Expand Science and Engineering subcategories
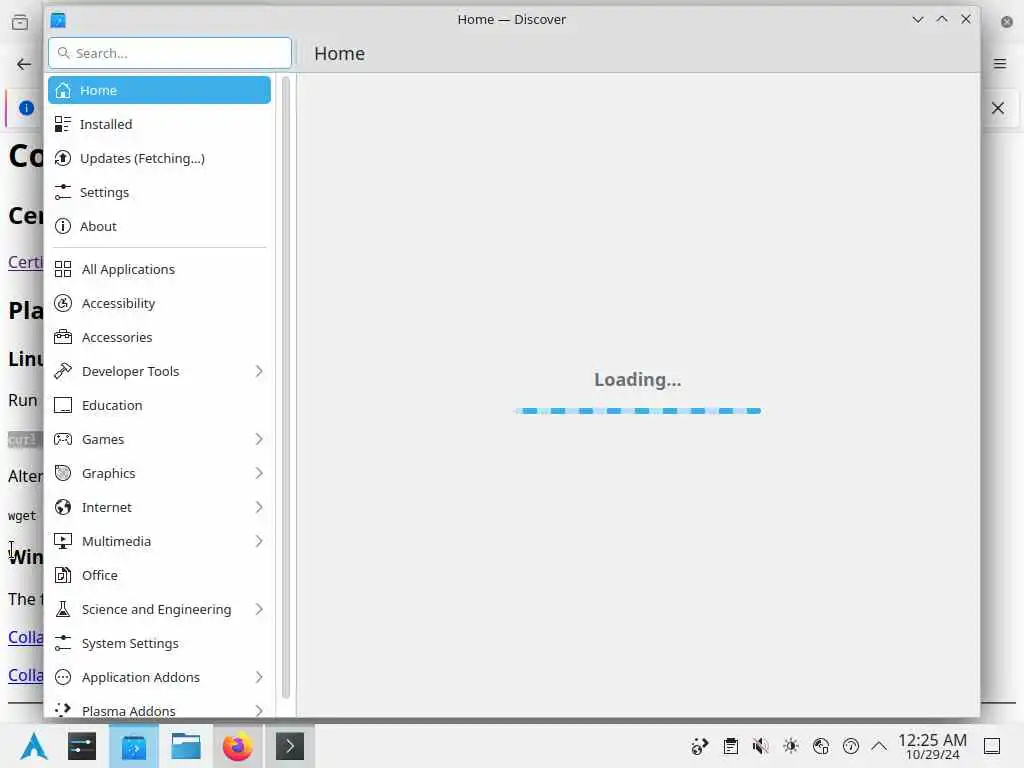The height and width of the screenshot is (768, 1024). (259, 609)
